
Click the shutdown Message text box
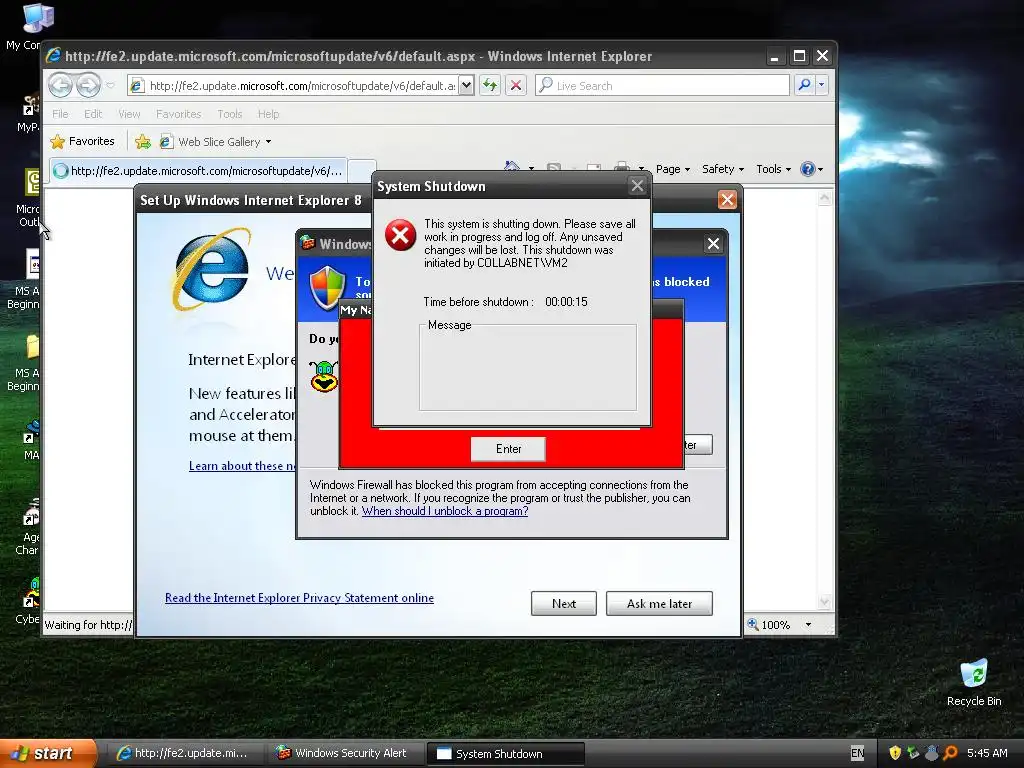(x=528, y=368)
